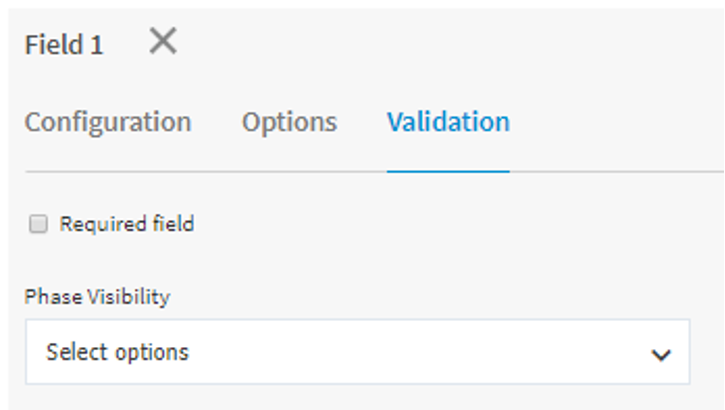Show phase visibility choices via down arrow
The height and width of the screenshot is (410, 725).
pyautogui.click(x=660, y=354)
